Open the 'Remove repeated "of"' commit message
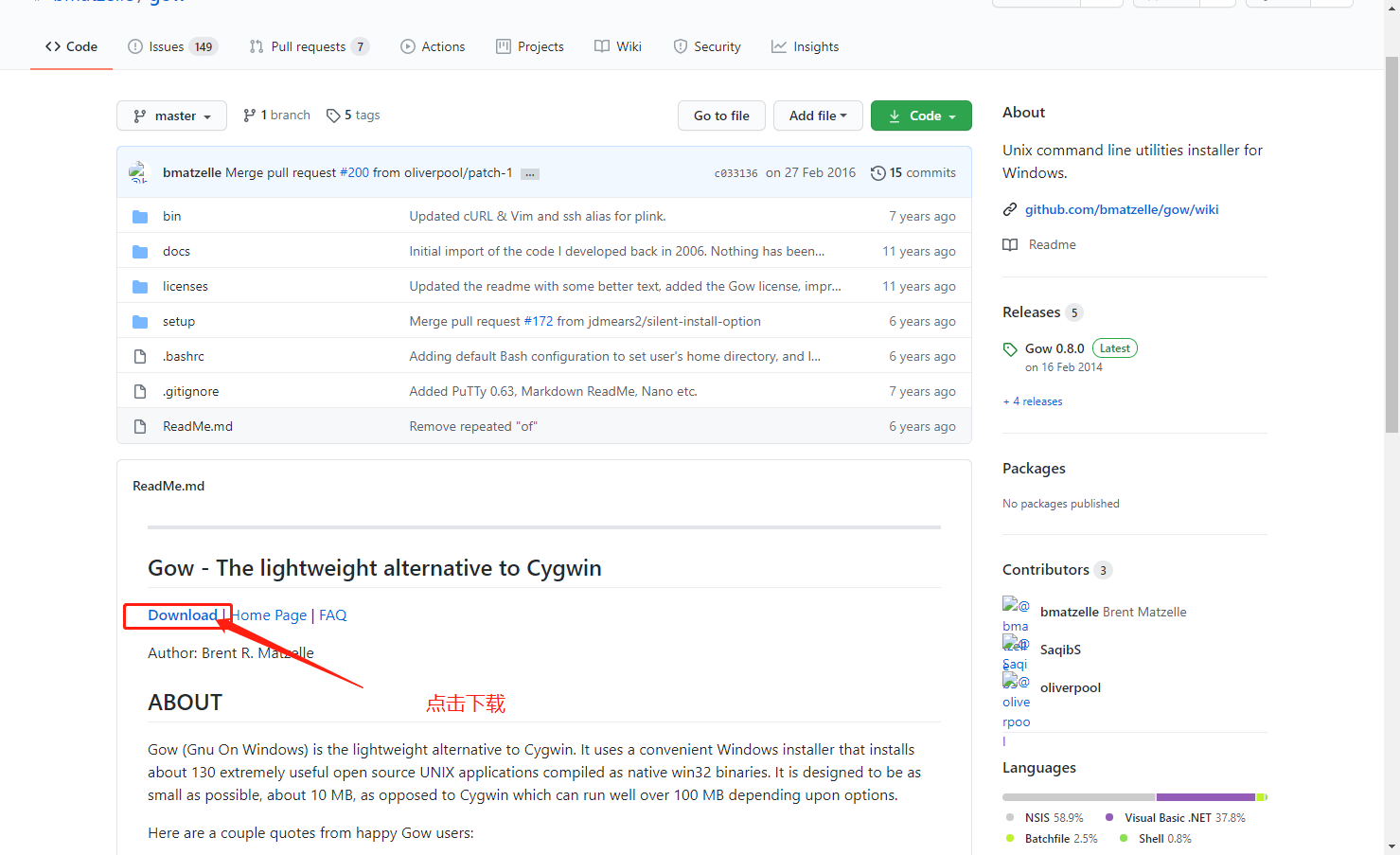The image size is (1400, 855). point(473,426)
